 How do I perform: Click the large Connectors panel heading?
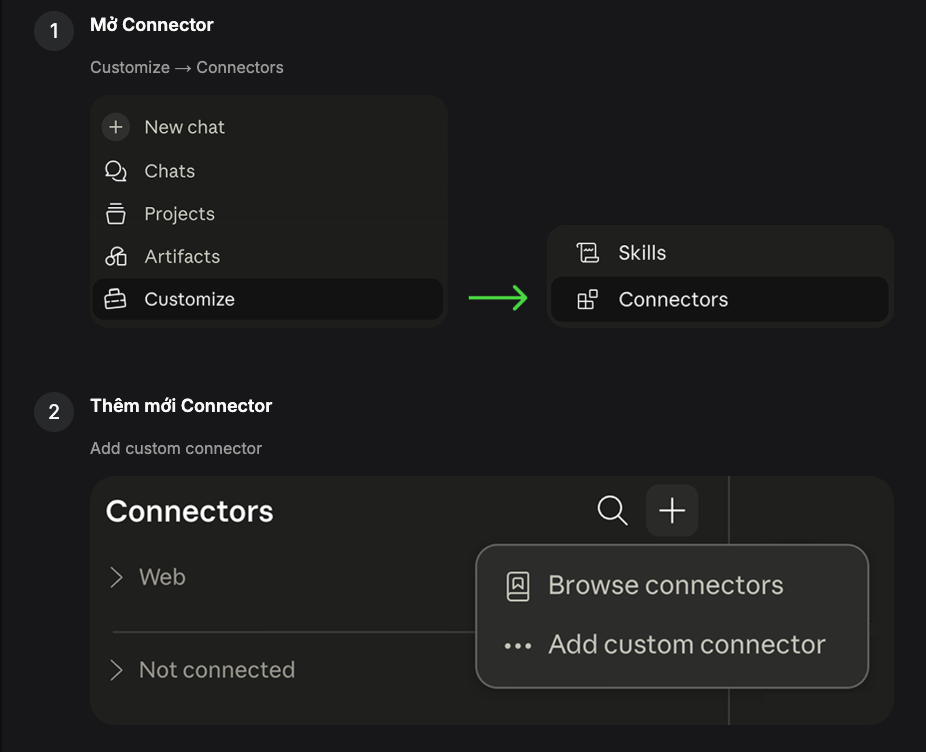point(190,512)
